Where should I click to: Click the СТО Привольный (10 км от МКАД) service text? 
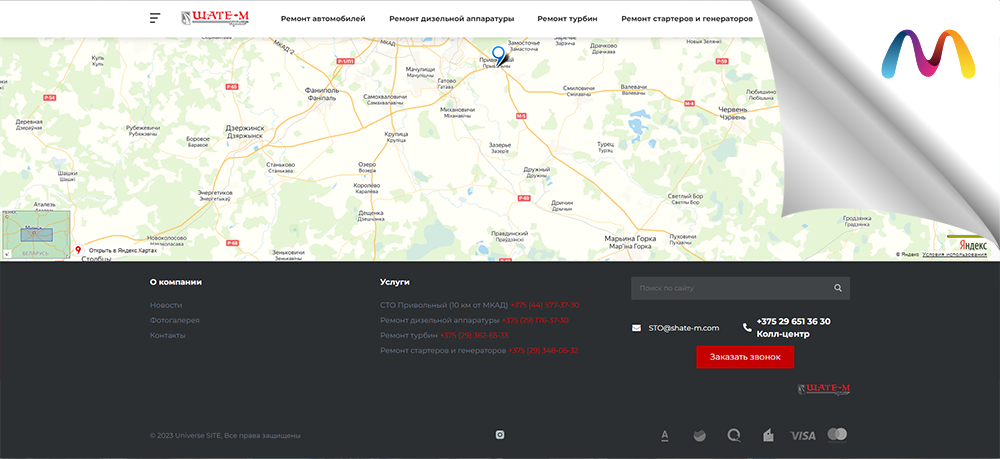[444, 305]
